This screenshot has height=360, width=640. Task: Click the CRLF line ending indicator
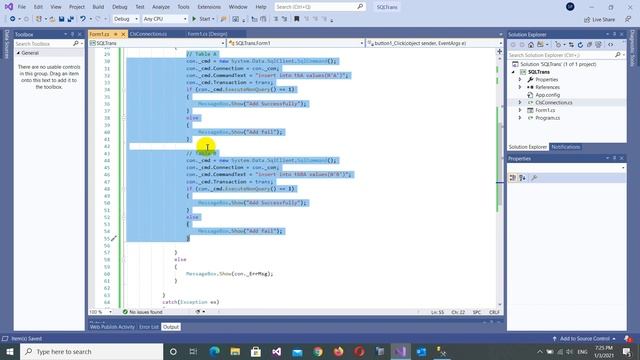point(494,312)
